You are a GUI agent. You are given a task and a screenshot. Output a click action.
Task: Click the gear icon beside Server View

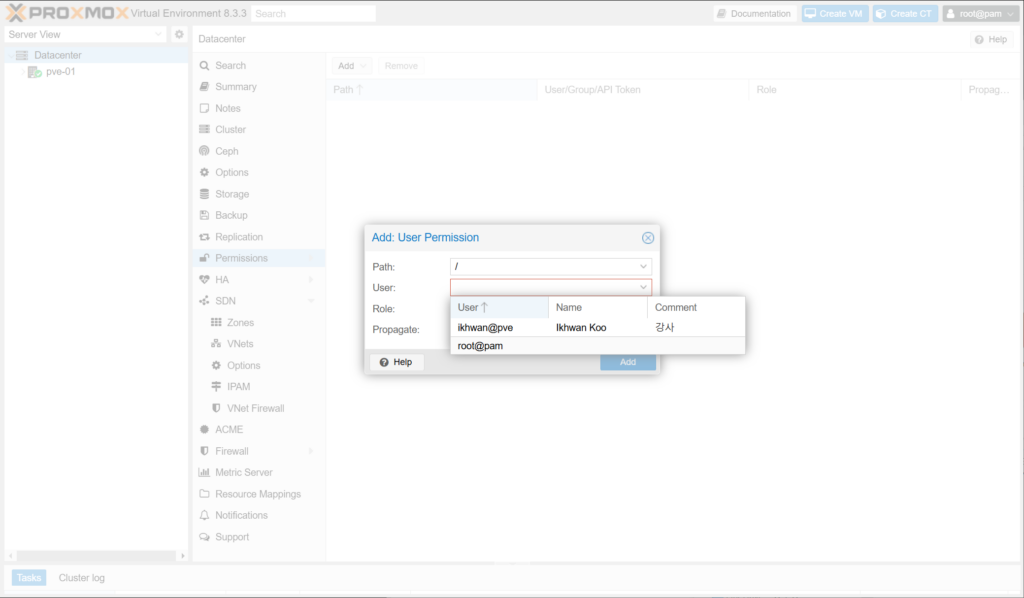click(x=179, y=34)
